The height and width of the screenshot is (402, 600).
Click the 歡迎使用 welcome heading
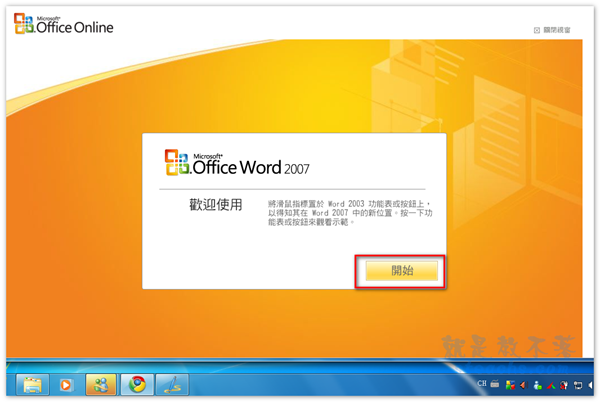(215, 205)
